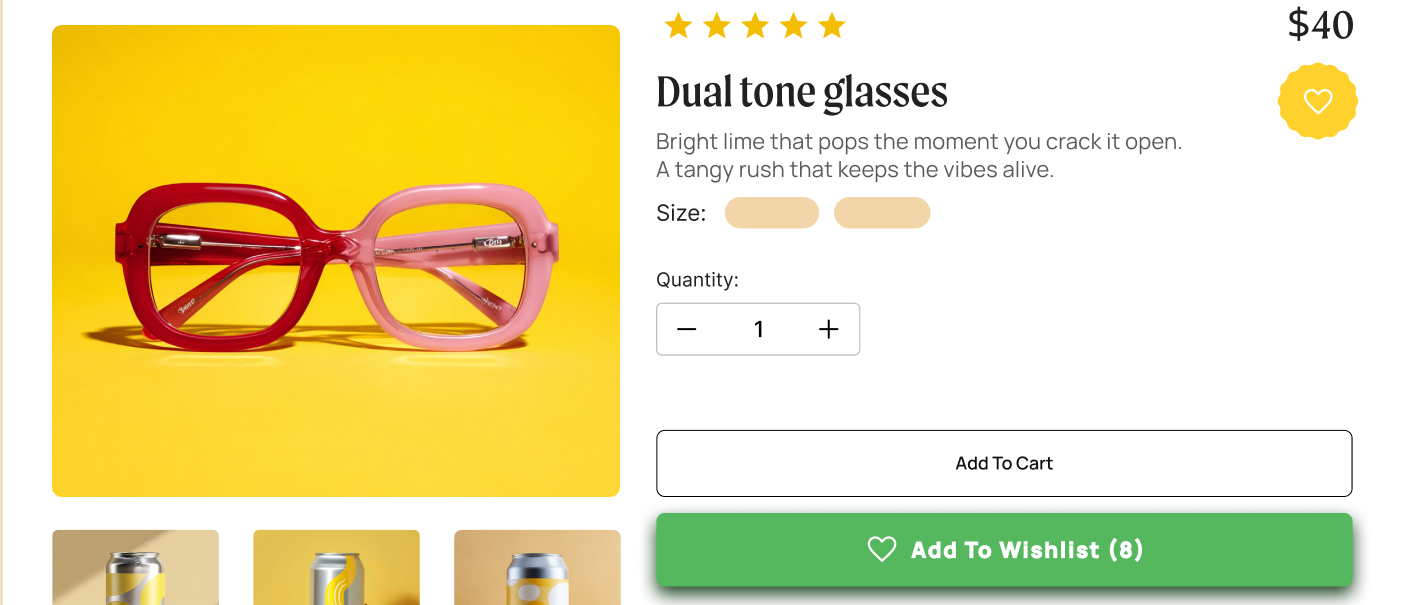
Task: Select the middle can thumbnail
Action: (x=336, y=567)
